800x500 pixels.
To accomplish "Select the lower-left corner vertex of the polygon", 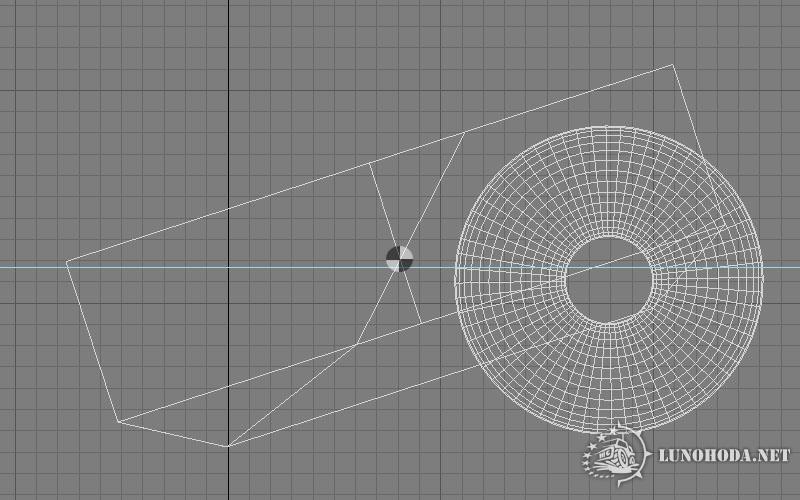I will [119, 421].
